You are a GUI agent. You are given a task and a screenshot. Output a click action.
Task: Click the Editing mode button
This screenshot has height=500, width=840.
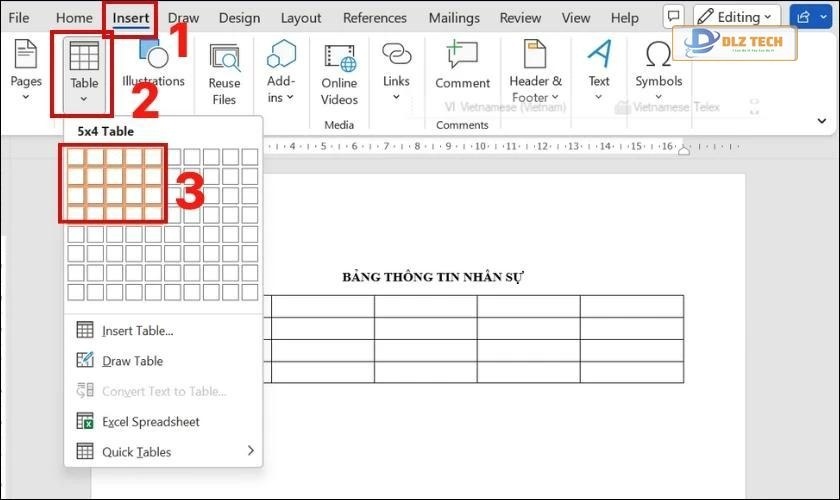tap(738, 17)
